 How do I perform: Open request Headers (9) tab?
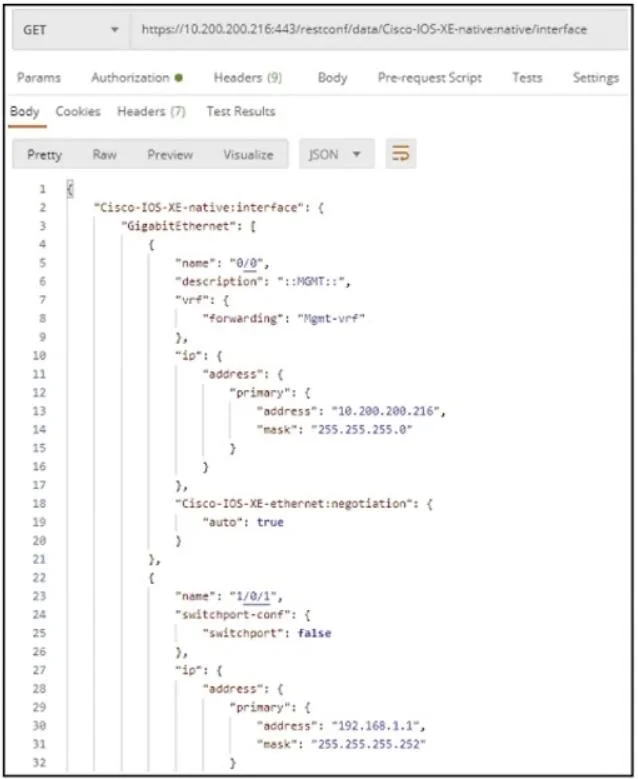[247, 78]
